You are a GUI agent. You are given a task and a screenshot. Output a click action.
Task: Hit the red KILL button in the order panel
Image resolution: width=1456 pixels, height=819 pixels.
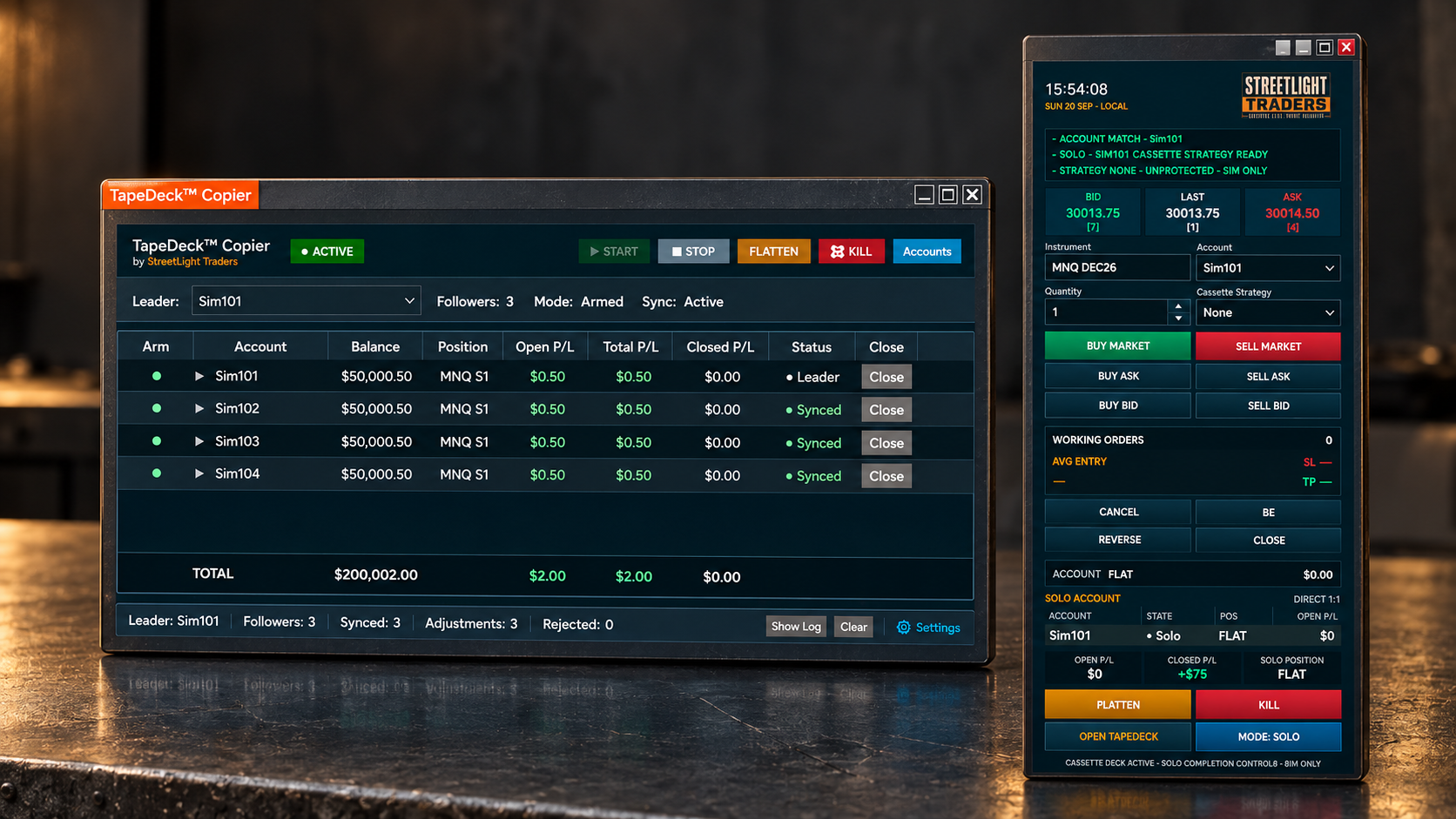(x=1268, y=704)
